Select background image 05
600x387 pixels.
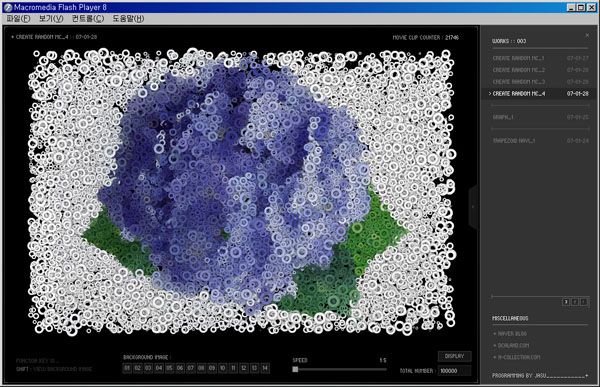[x=170, y=368]
